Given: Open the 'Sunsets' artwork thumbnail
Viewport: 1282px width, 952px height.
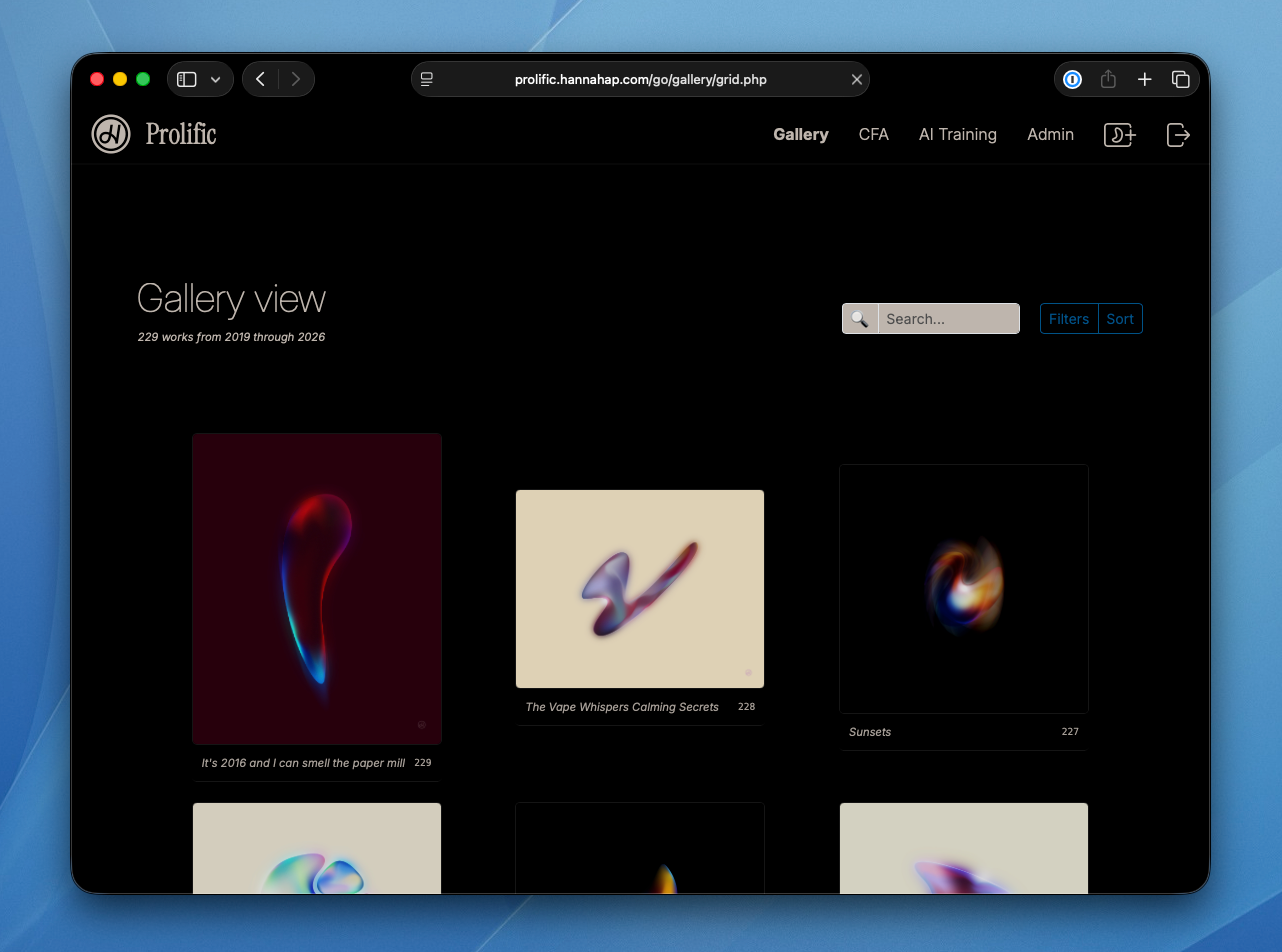Looking at the screenshot, I should [964, 589].
